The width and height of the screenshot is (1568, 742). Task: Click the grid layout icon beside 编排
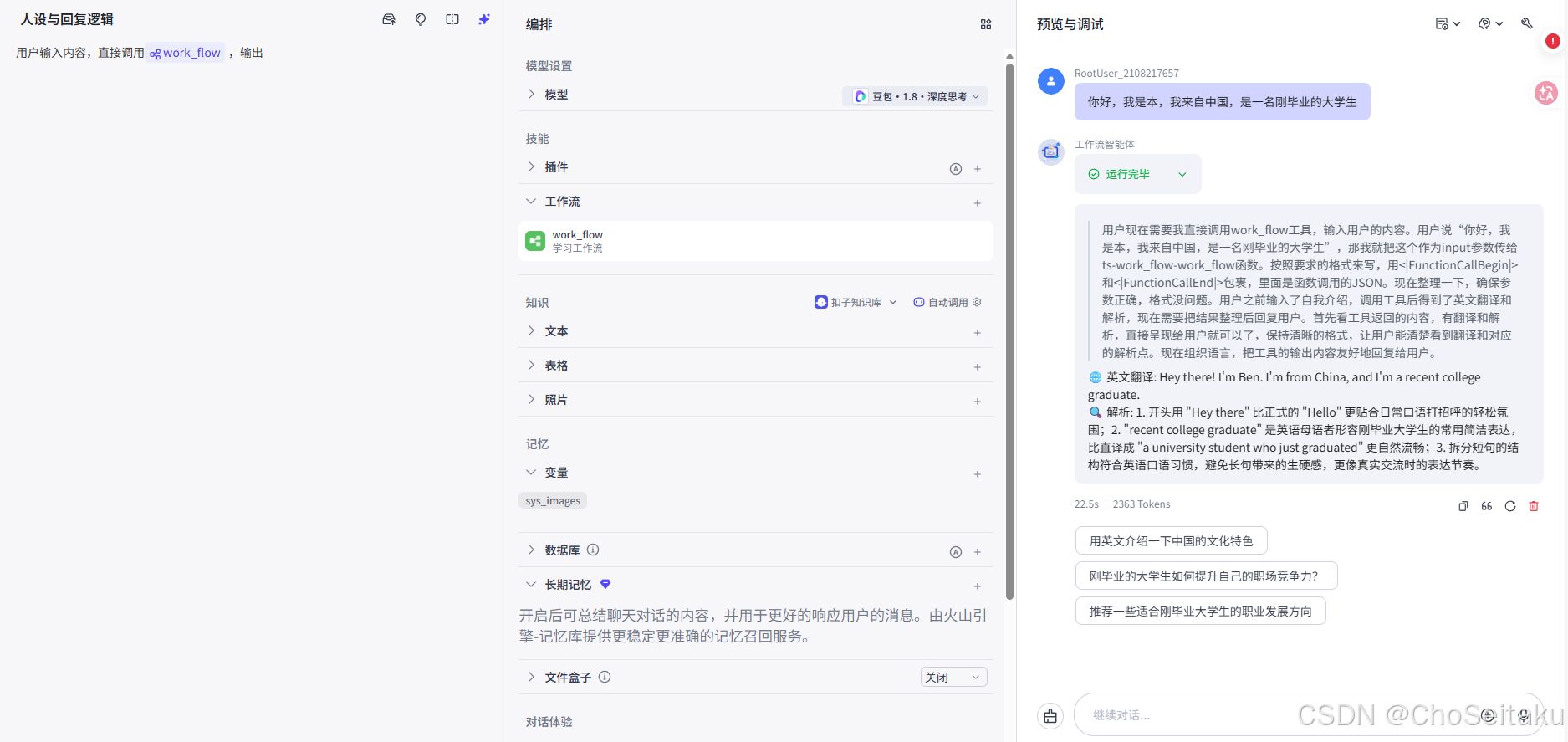coord(986,24)
